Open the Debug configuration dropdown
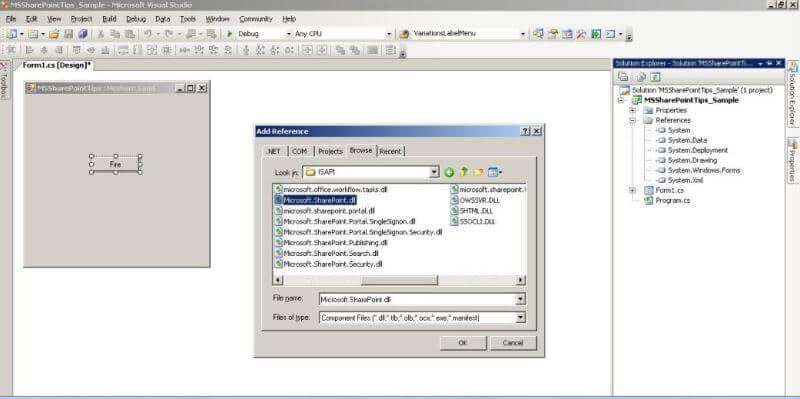The width and height of the screenshot is (800, 399). pyautogui.click(x=288, y=34)
